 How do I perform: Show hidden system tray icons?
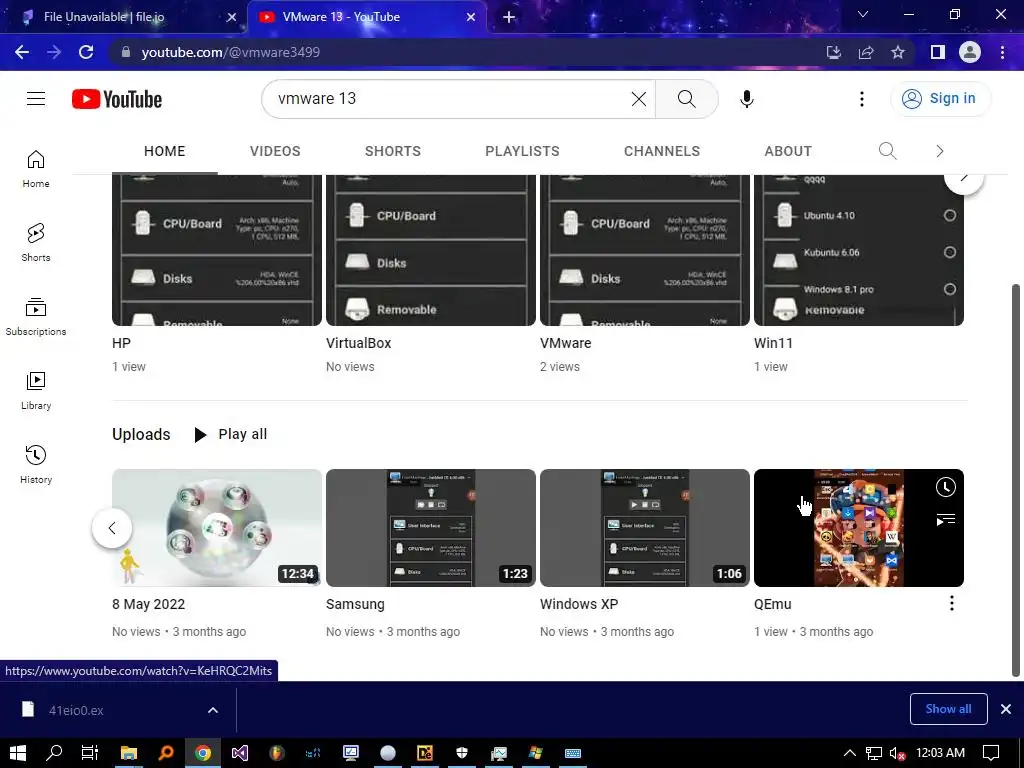[850, 753]
